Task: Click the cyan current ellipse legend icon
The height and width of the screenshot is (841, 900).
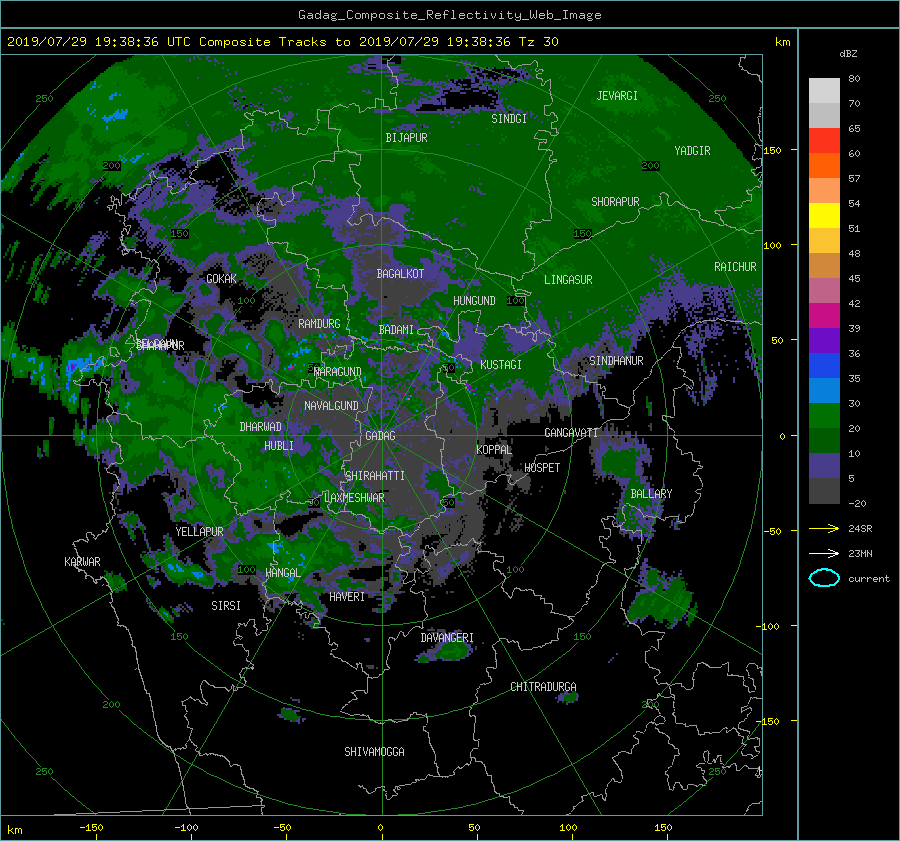Action: point(824,578)
